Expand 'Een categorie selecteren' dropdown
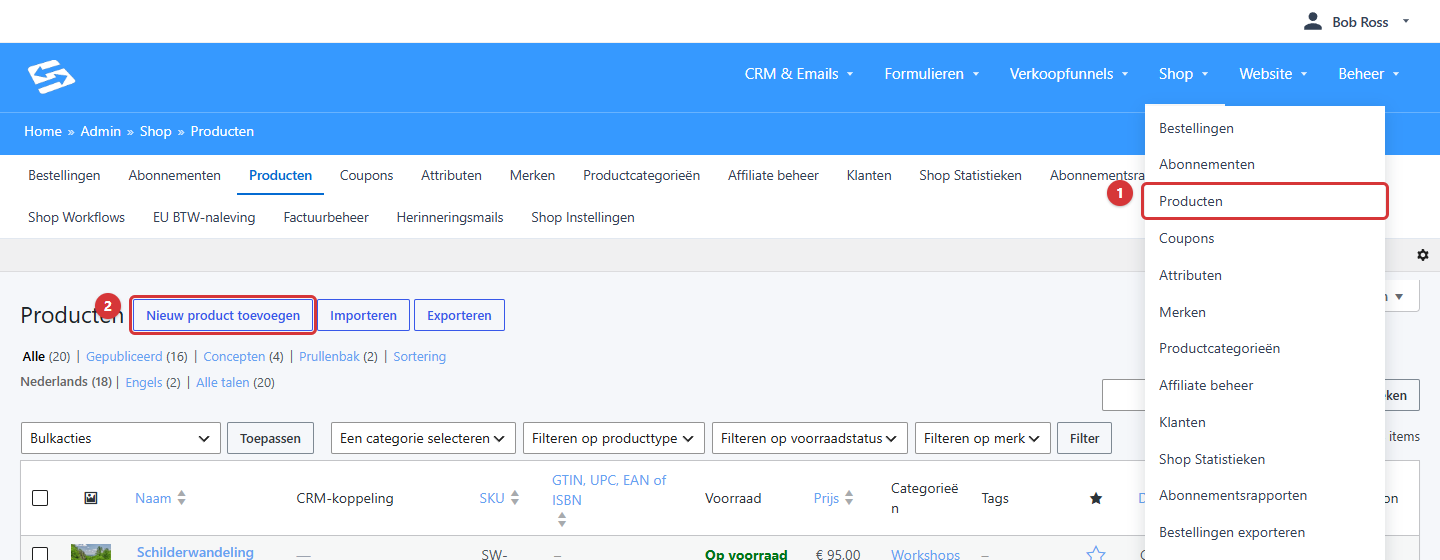This screenshot has width=1440, height=560. 424,438
